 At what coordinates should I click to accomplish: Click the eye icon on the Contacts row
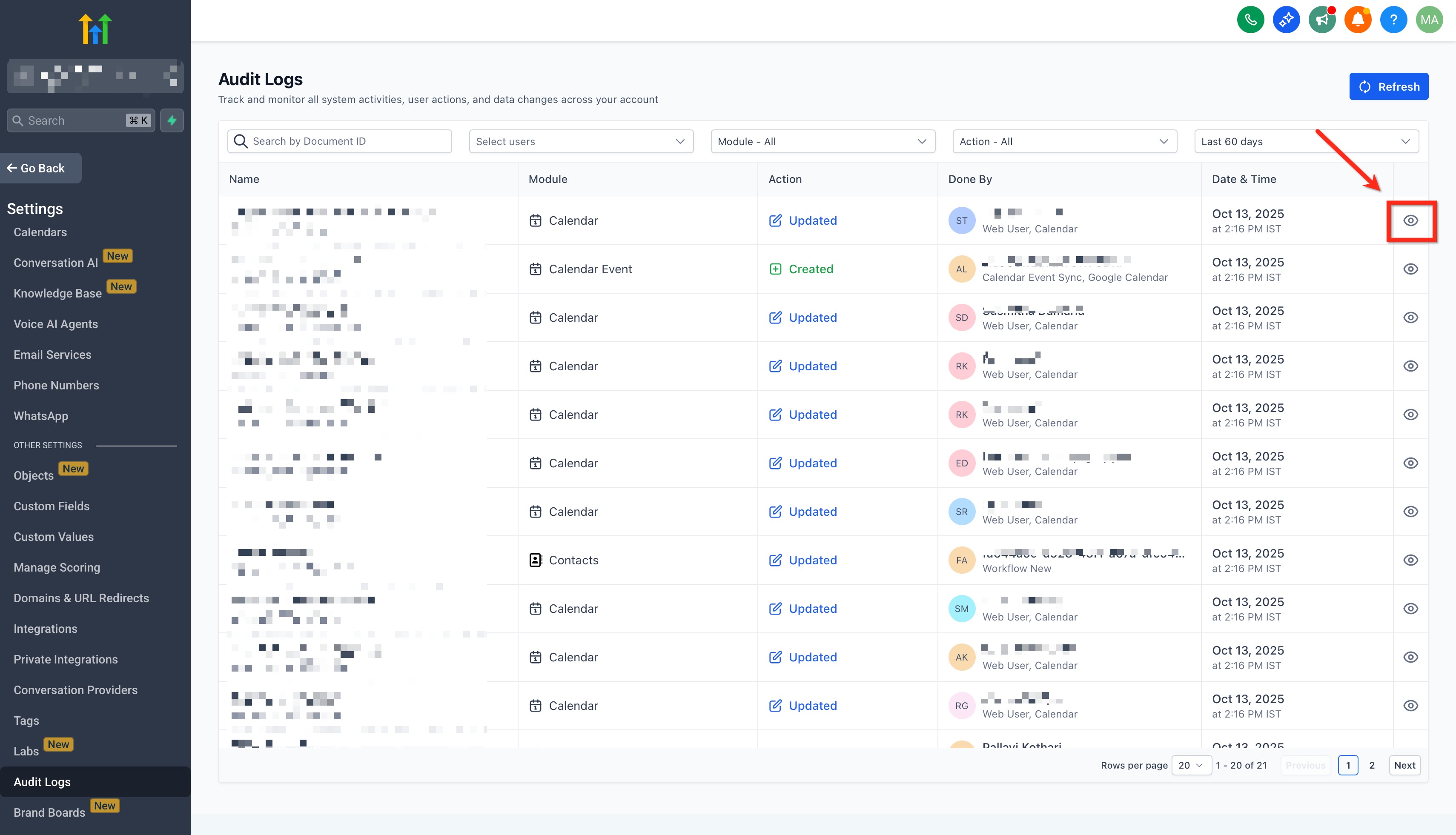click(x=1410, y=560)
